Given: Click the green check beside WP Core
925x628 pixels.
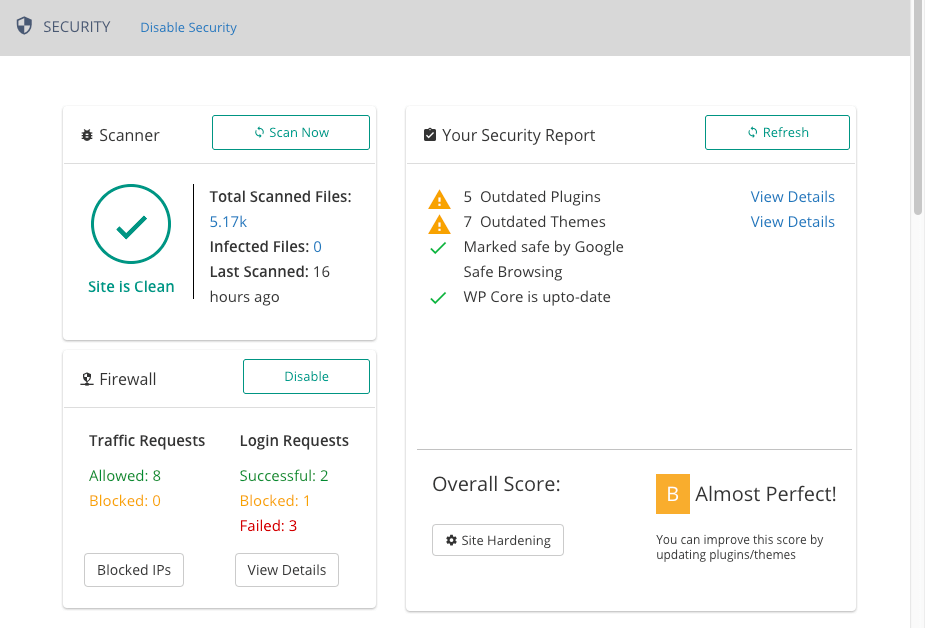Looking at the screenshot, I should 438,298.
